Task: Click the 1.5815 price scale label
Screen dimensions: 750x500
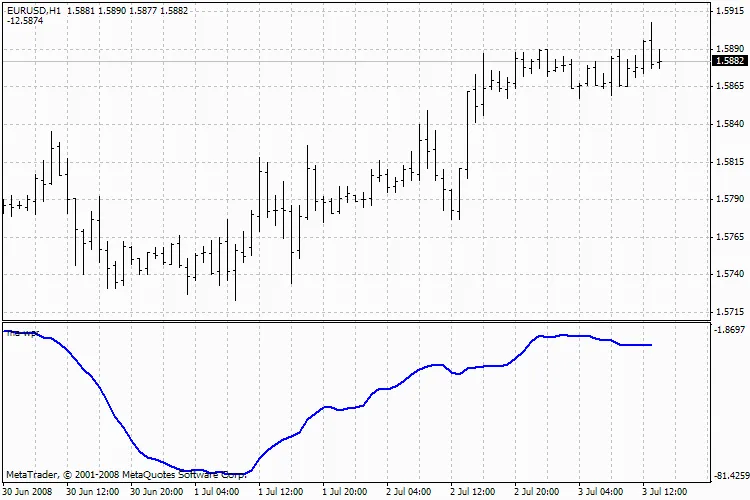Action: [729, 162]
